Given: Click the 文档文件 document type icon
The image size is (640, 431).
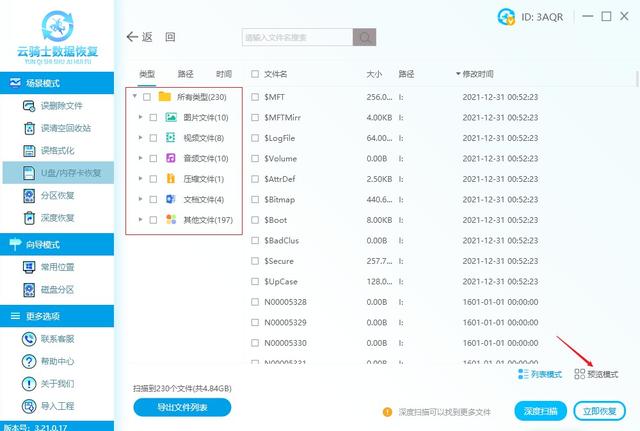Looking at the screenshot, I should [171, 199].
